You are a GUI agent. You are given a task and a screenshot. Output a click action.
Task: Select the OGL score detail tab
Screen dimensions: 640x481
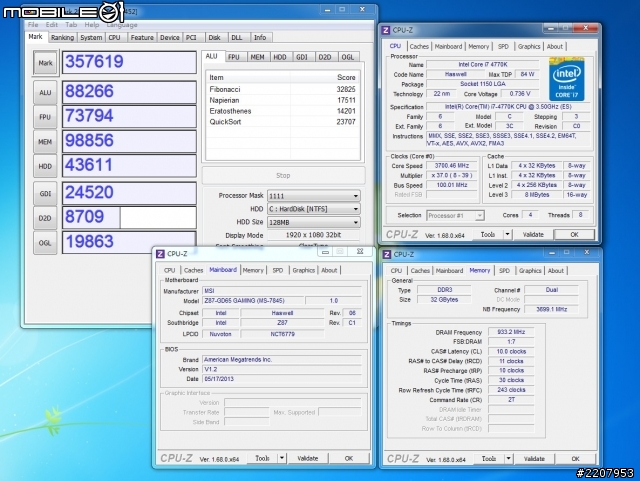pyautogui.click(x=347, y=57)
